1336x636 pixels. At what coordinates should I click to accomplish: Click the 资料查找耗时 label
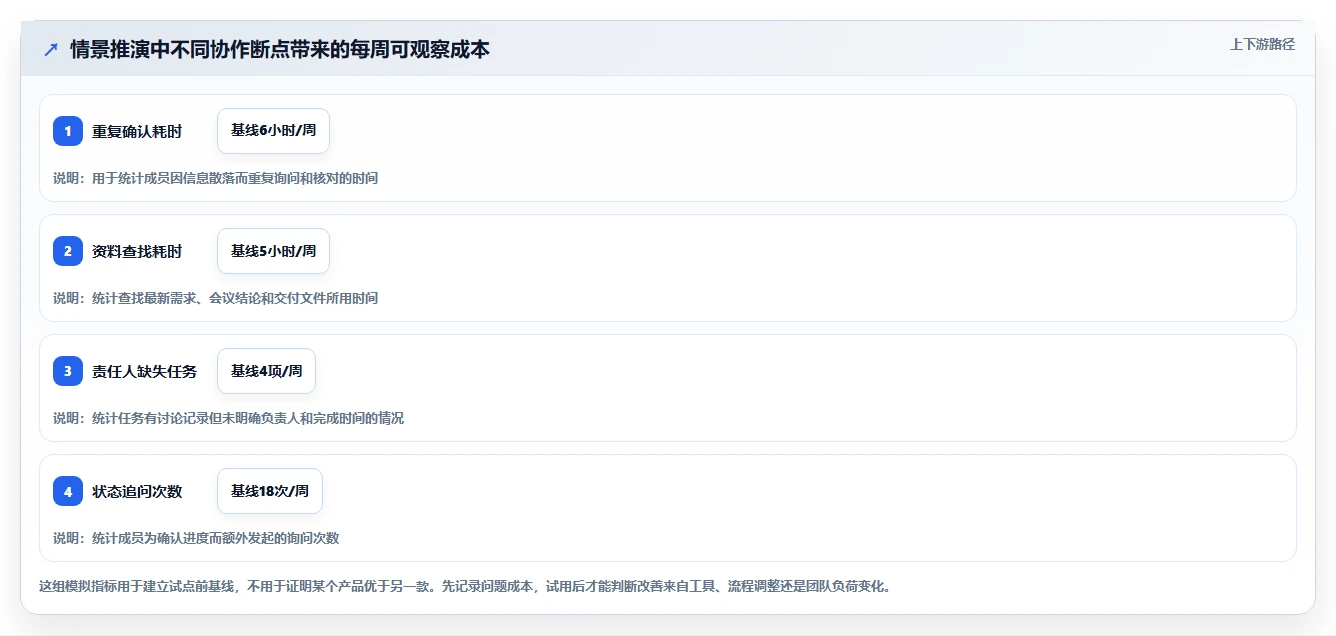137,251
